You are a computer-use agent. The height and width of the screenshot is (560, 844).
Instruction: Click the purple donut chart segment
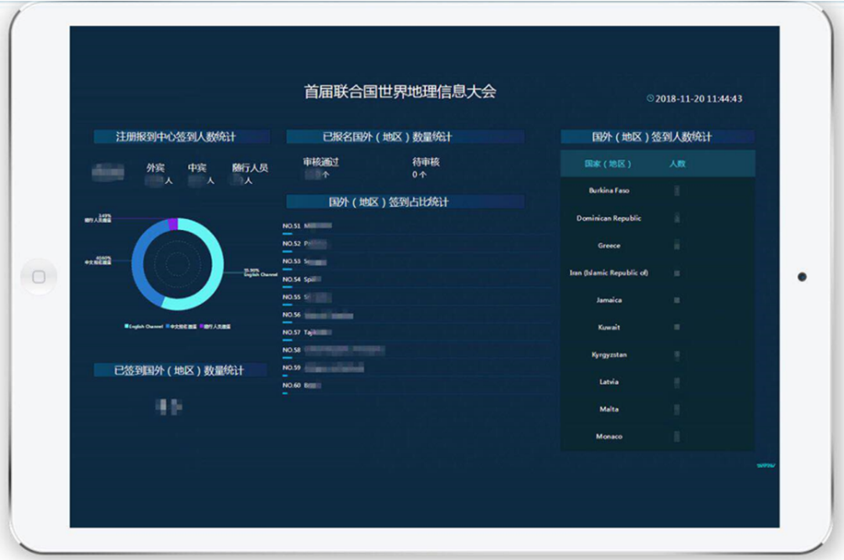(x=173, y=224)
